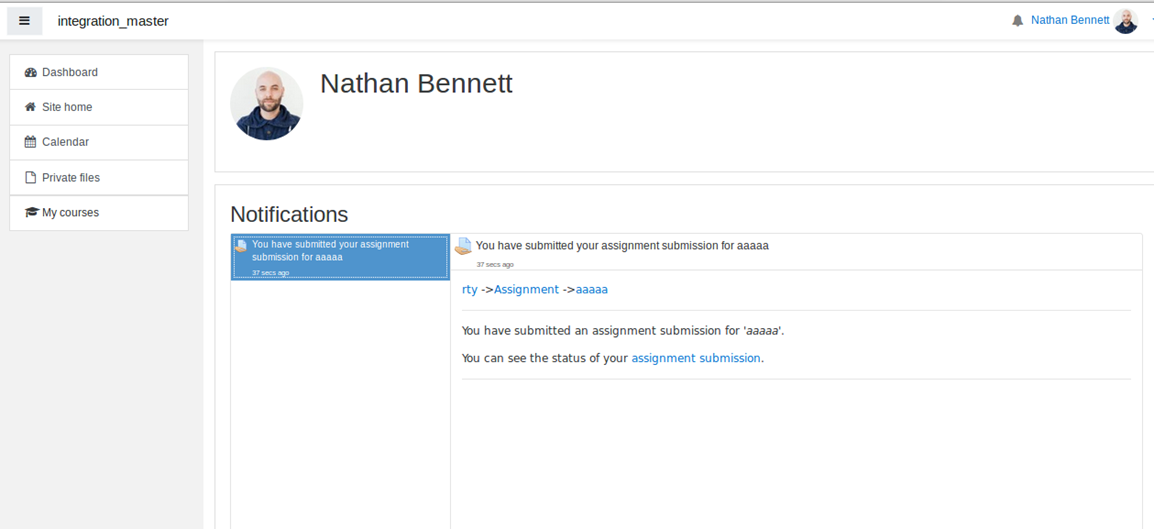The height and width of the screenshot is (529, 1154).
Task: Click the Nathan Bennett name link in header
Action: (1070, 21)
